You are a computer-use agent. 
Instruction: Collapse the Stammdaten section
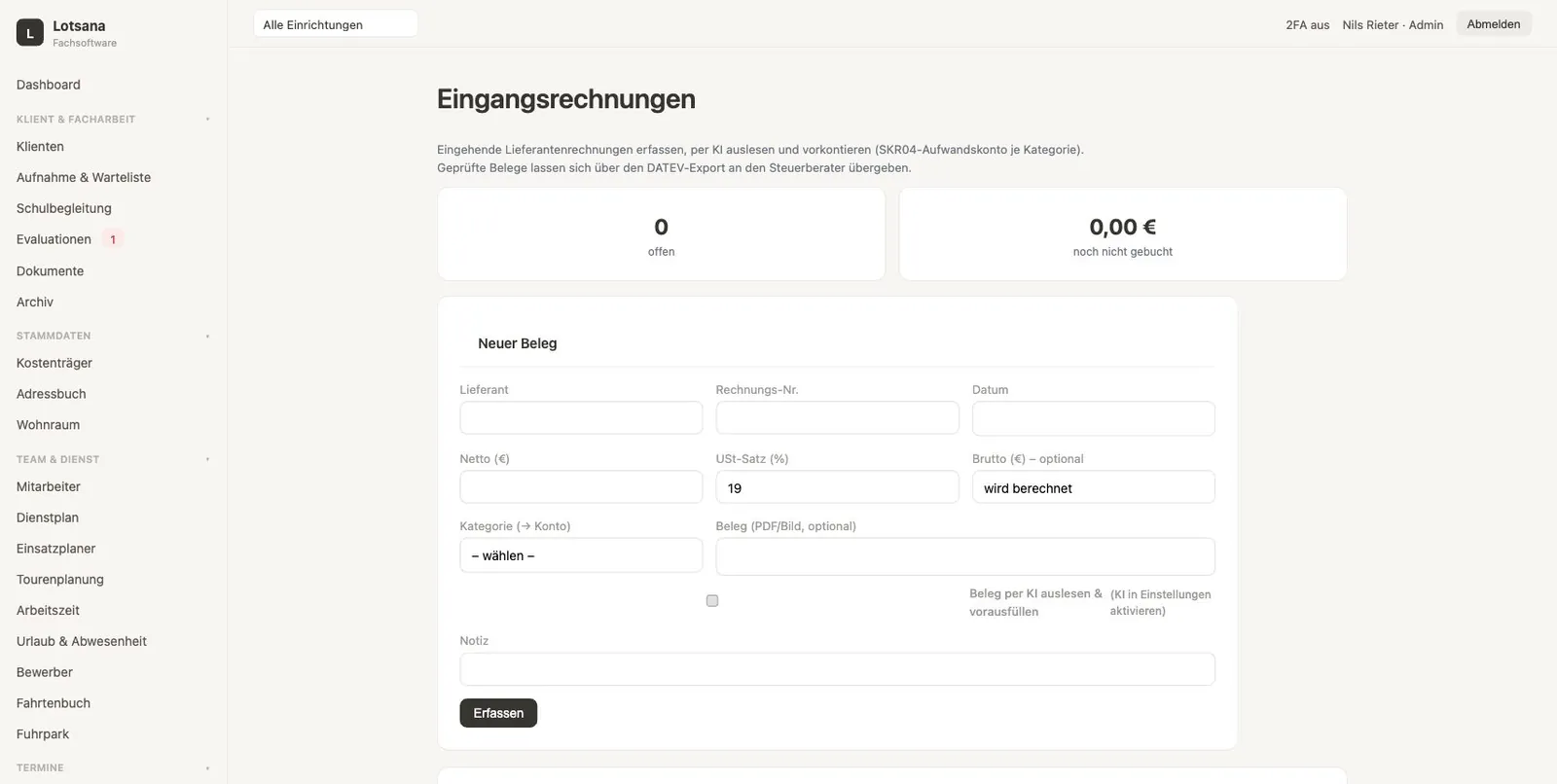coord(207,337)
